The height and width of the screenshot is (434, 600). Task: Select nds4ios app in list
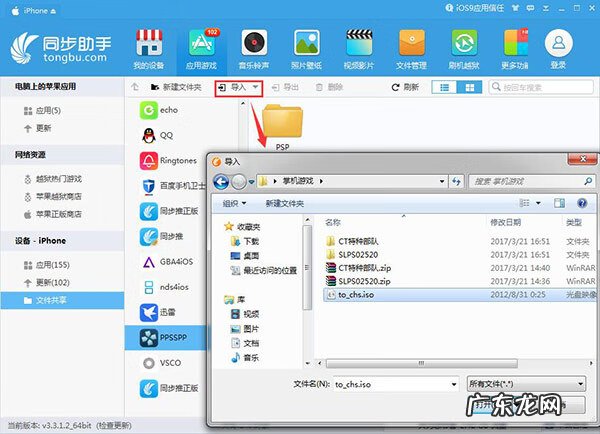pos(166,287)
